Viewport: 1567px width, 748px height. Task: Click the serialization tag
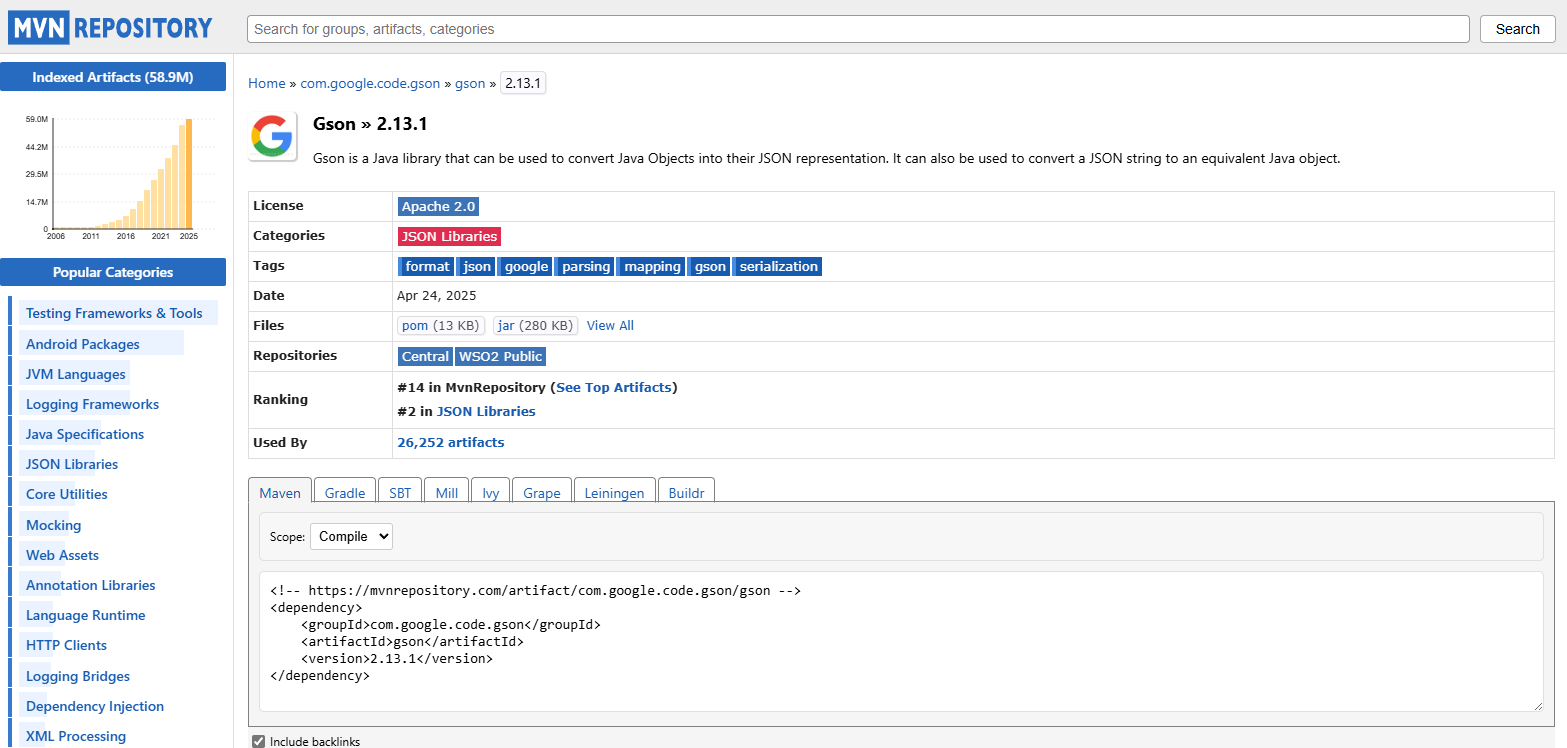click(x=777, y=266)
